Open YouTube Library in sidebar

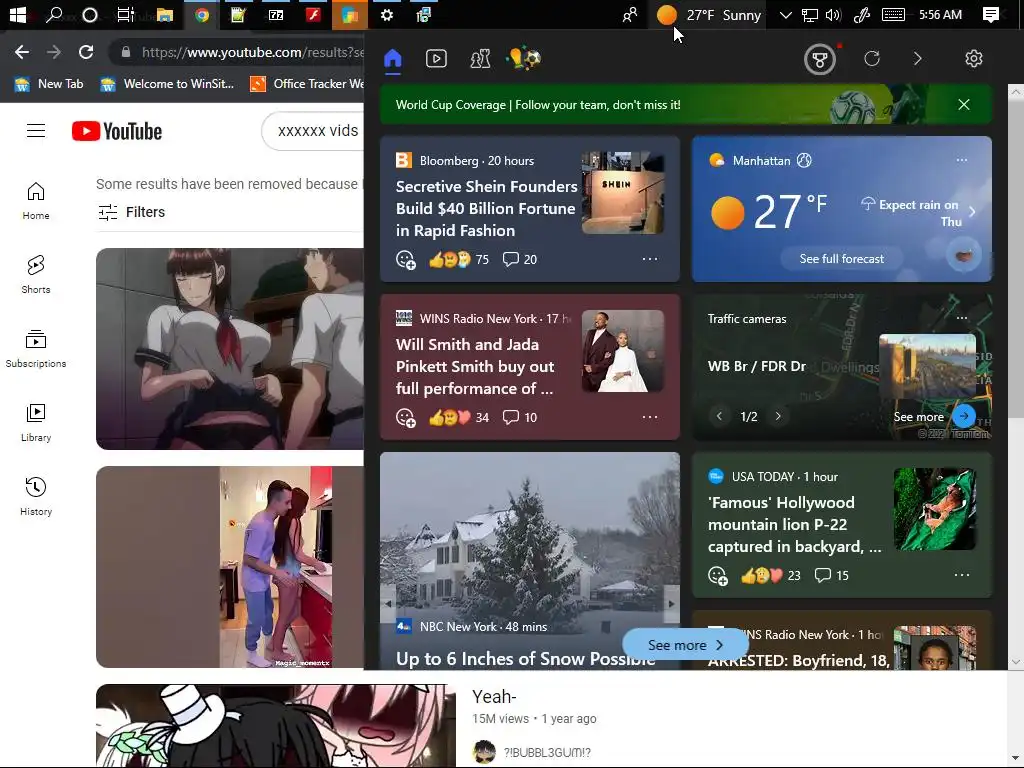coord(36,423)
